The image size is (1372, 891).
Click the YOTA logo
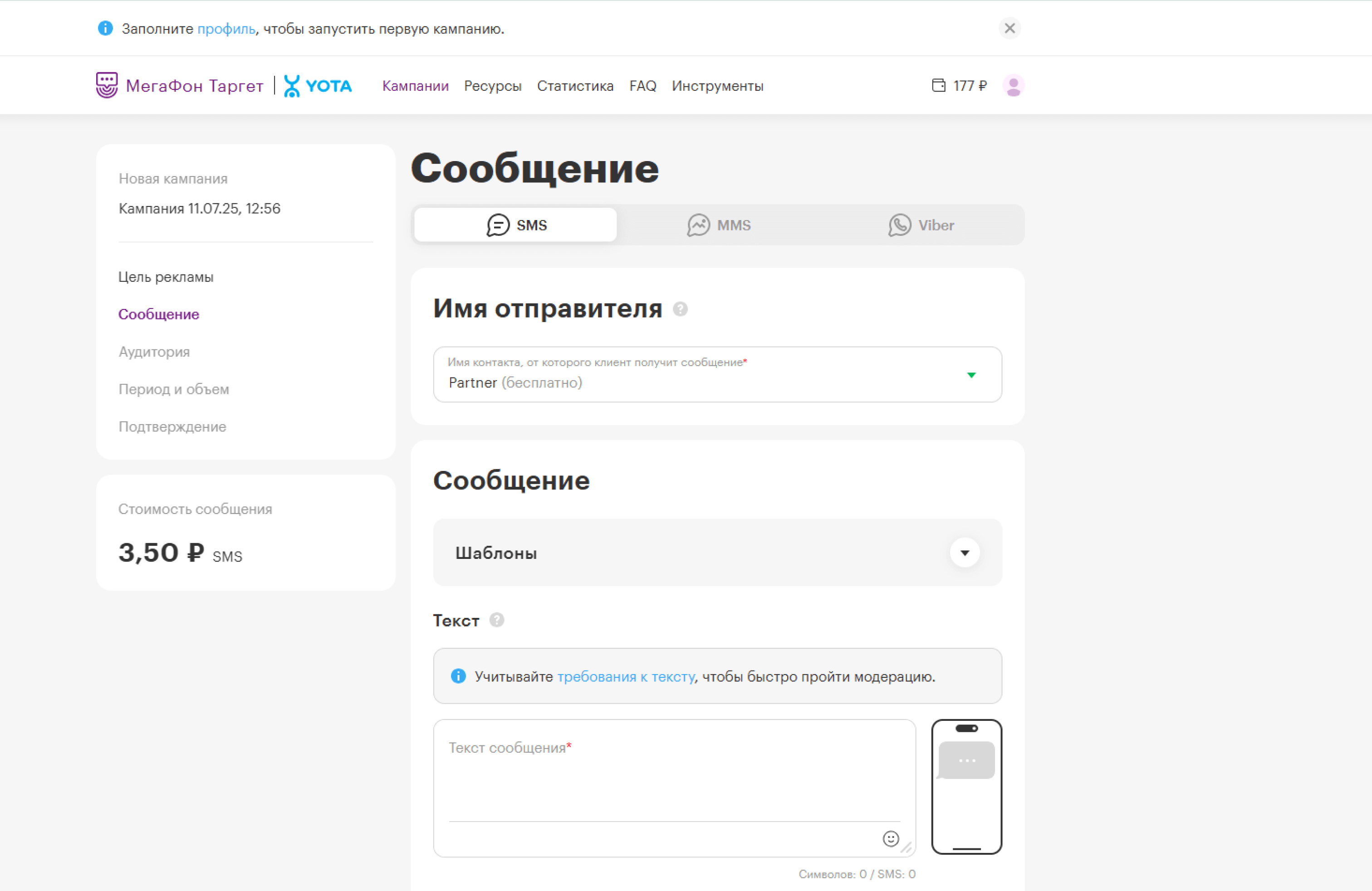318,85
